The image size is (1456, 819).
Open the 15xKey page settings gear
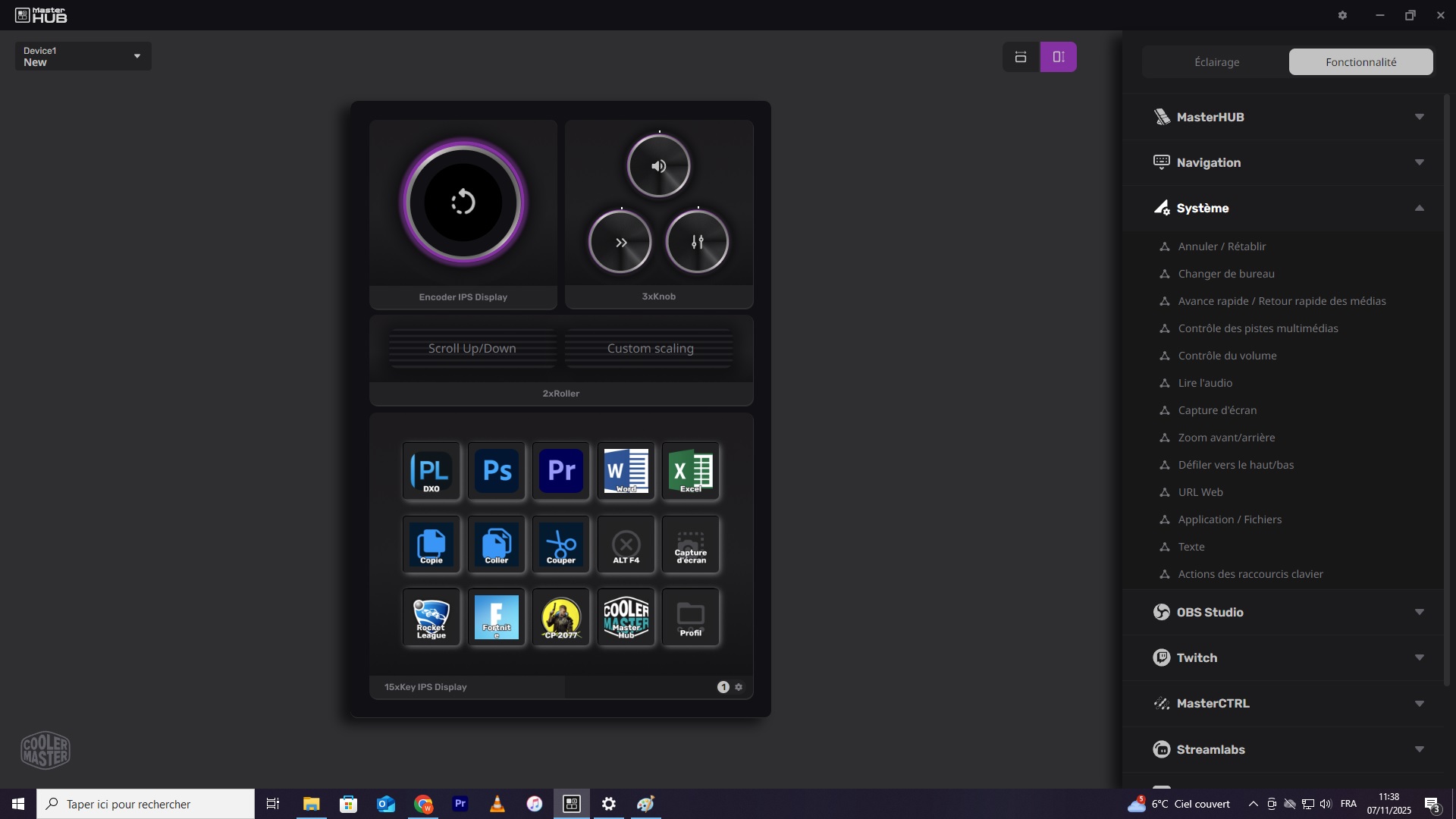[x=739, y=687]
